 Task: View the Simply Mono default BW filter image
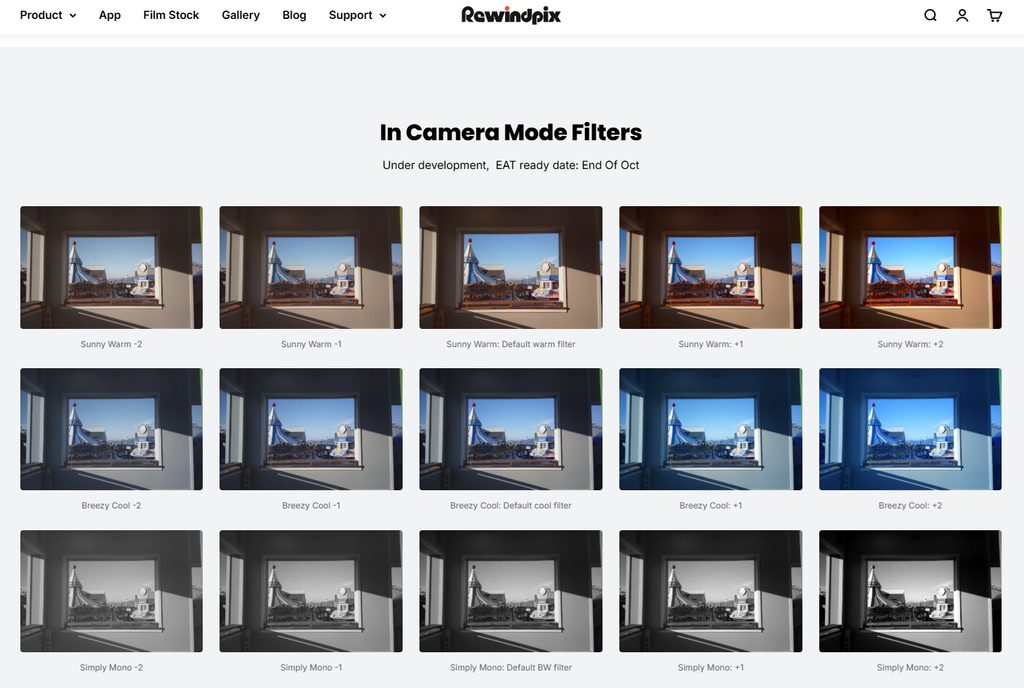pyautogui.click(x=511, y=591)
